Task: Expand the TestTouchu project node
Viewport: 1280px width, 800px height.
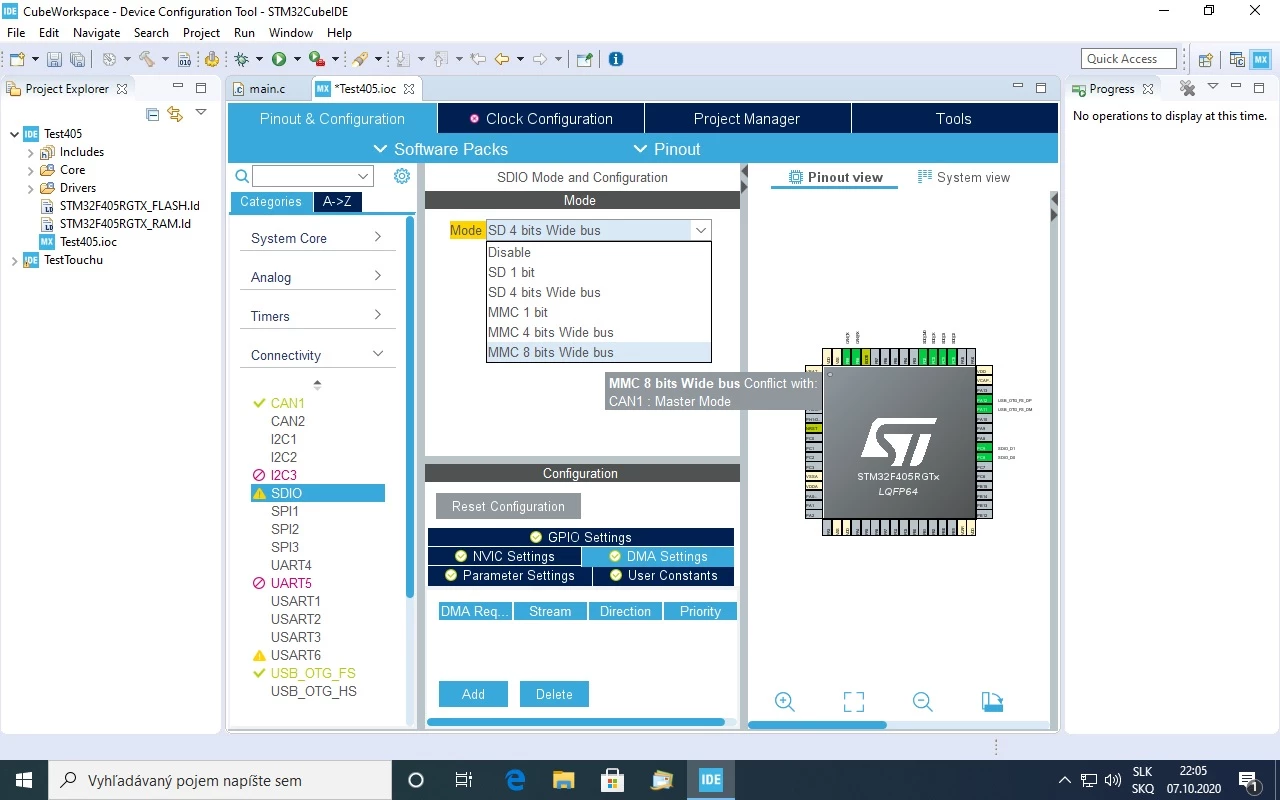Action: point(14,260)
